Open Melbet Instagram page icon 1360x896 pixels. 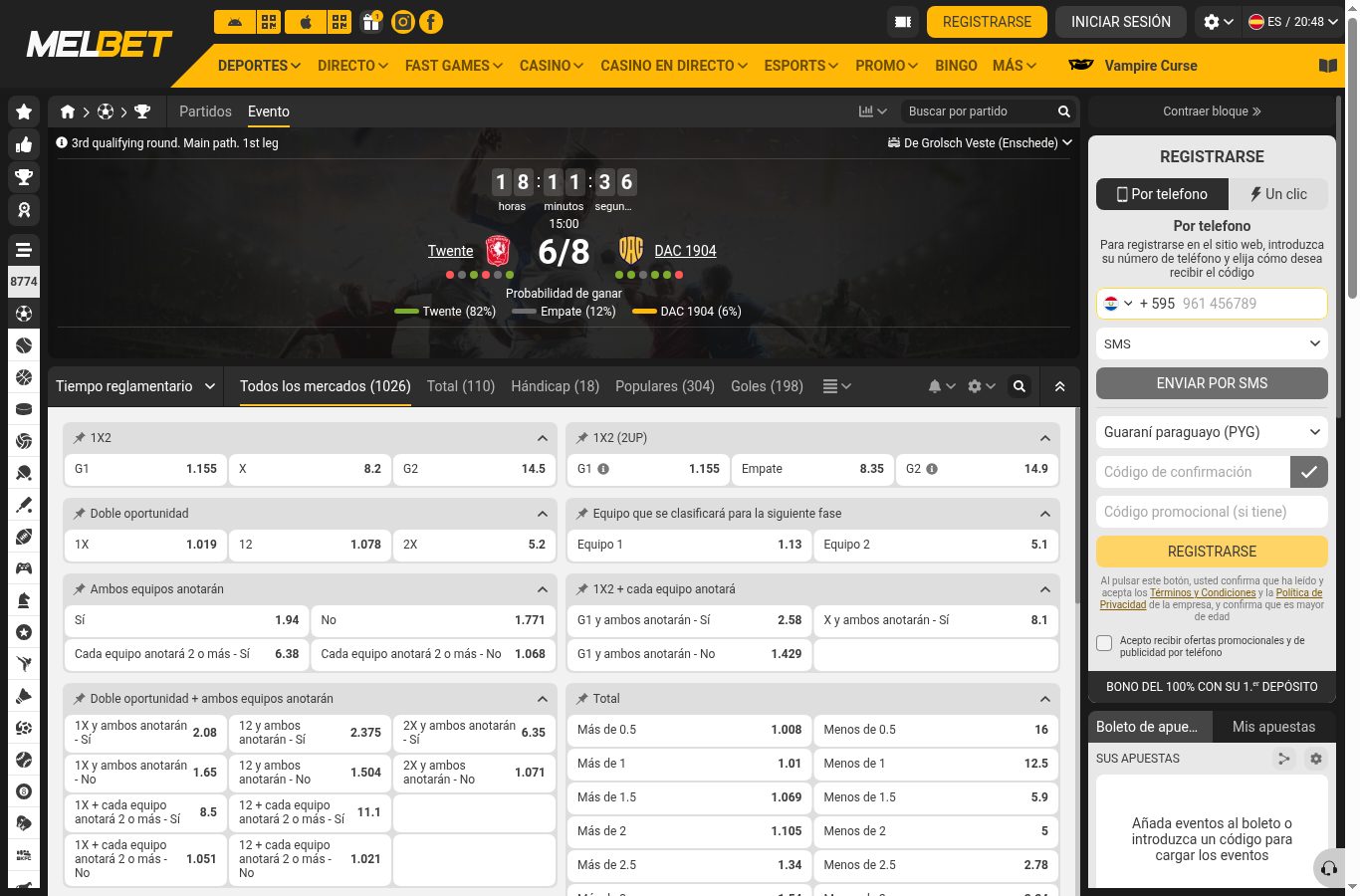click(x=403, y=22)
